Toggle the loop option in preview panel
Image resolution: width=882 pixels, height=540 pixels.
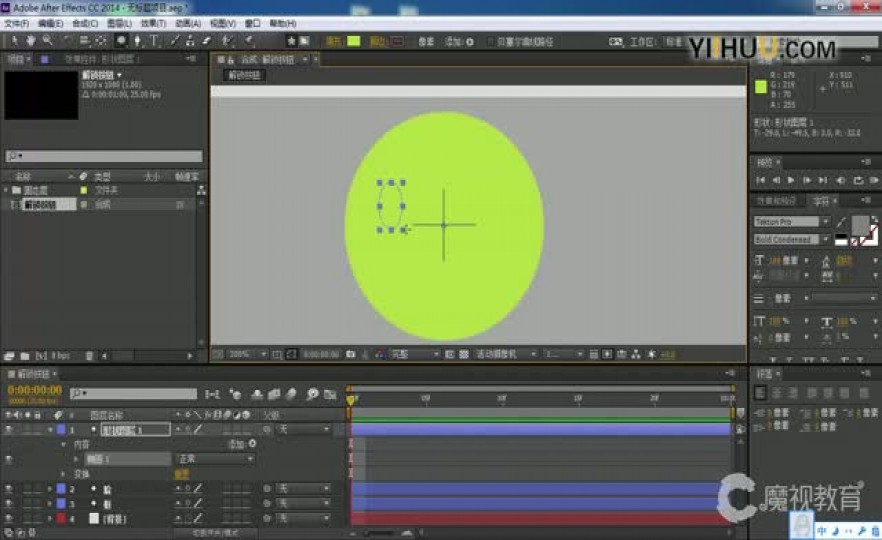858,180
